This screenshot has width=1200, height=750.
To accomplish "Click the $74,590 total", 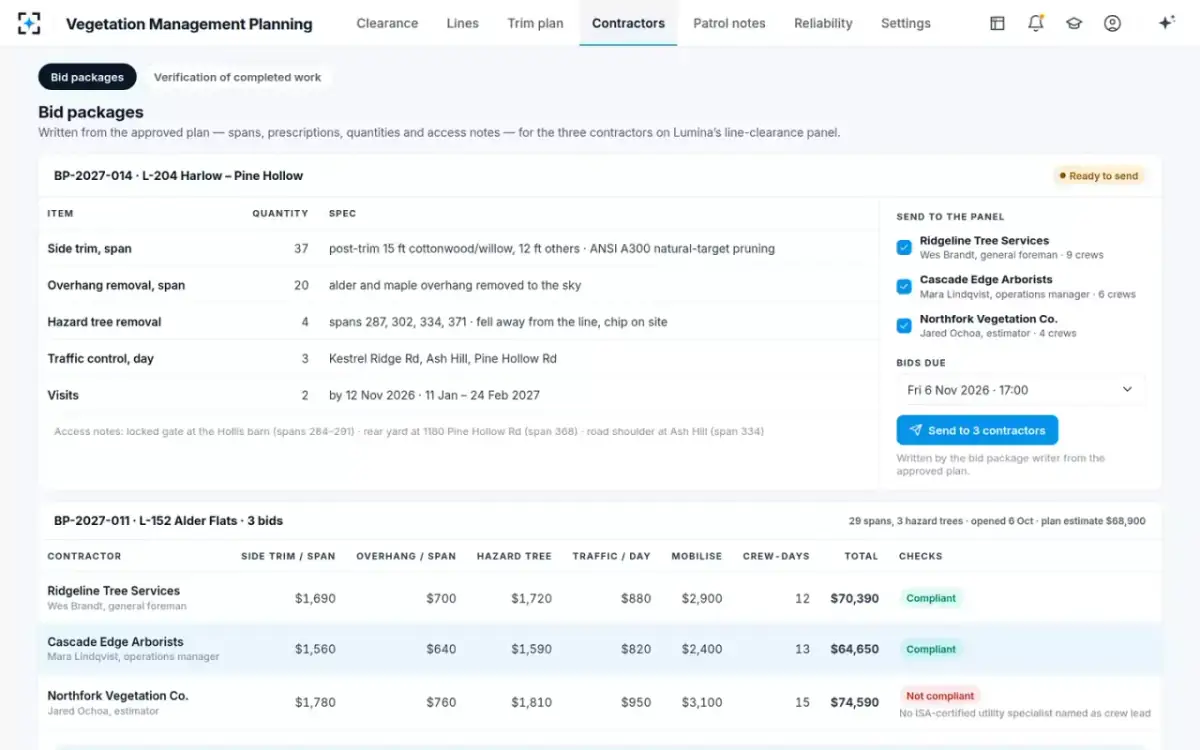I will (x=855, y=703).
